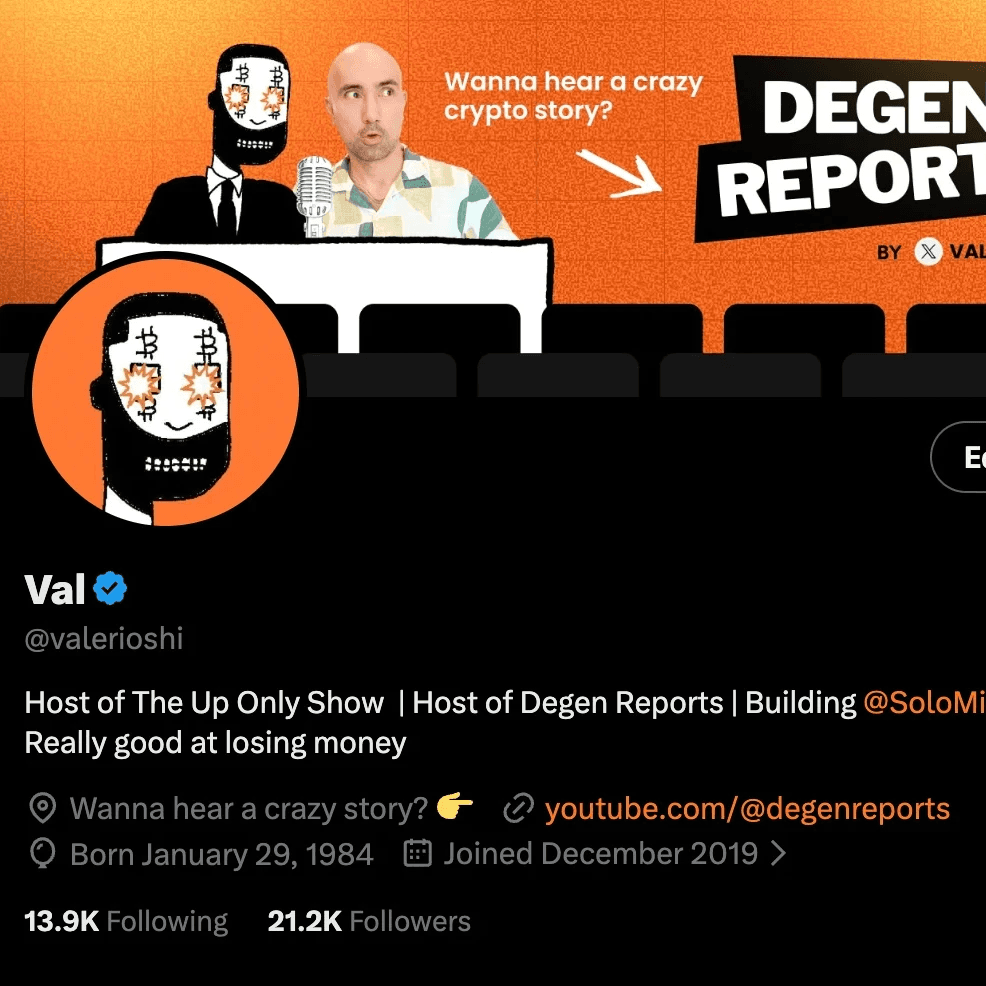Image resolution: width=986 pixels, height=986 pixels.
Task: Expand the Joined December 2019 chevron
Action: (778, 853)
